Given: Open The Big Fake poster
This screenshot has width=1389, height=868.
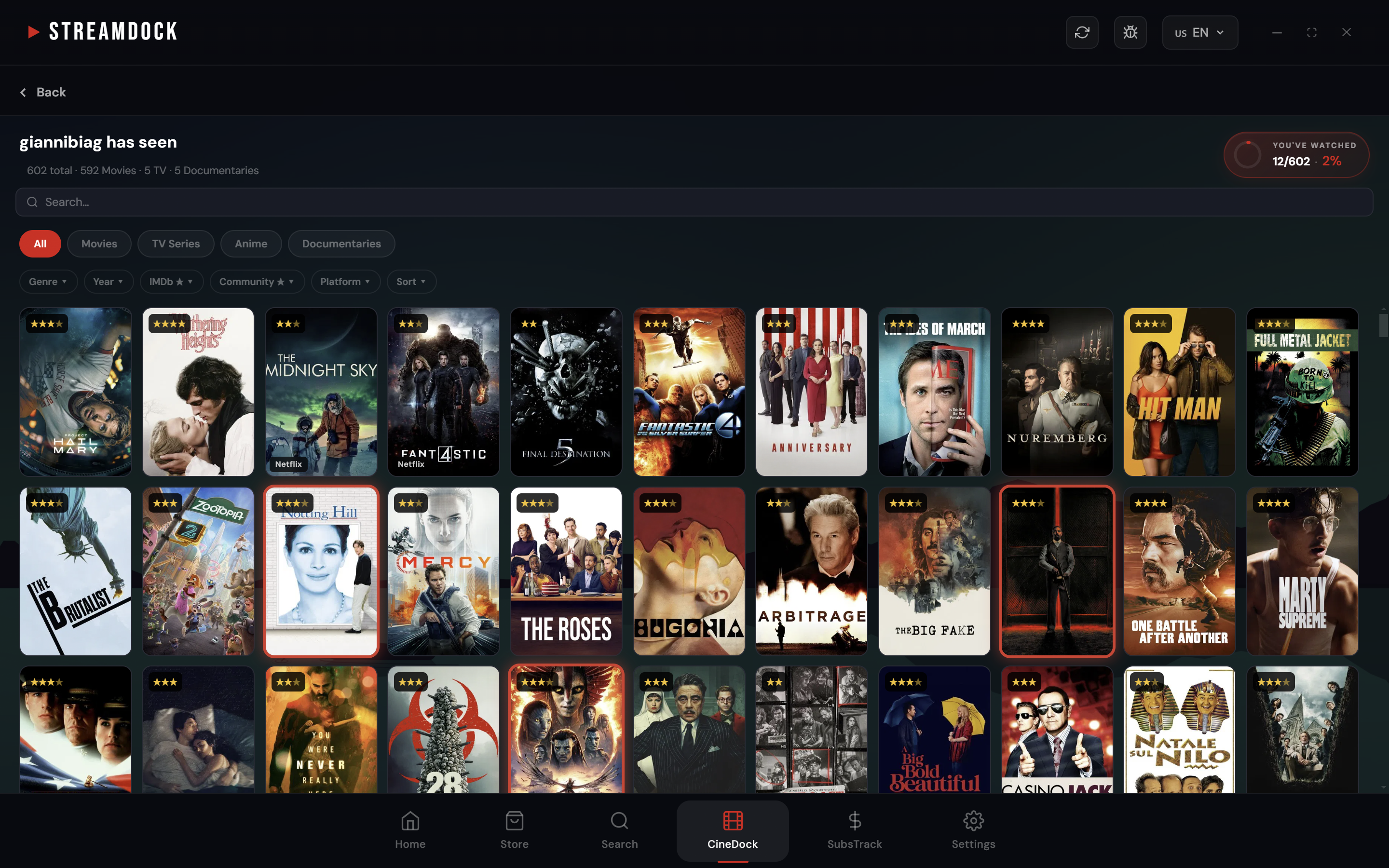Looking at the screenshot, I should [x=934, y=571].
